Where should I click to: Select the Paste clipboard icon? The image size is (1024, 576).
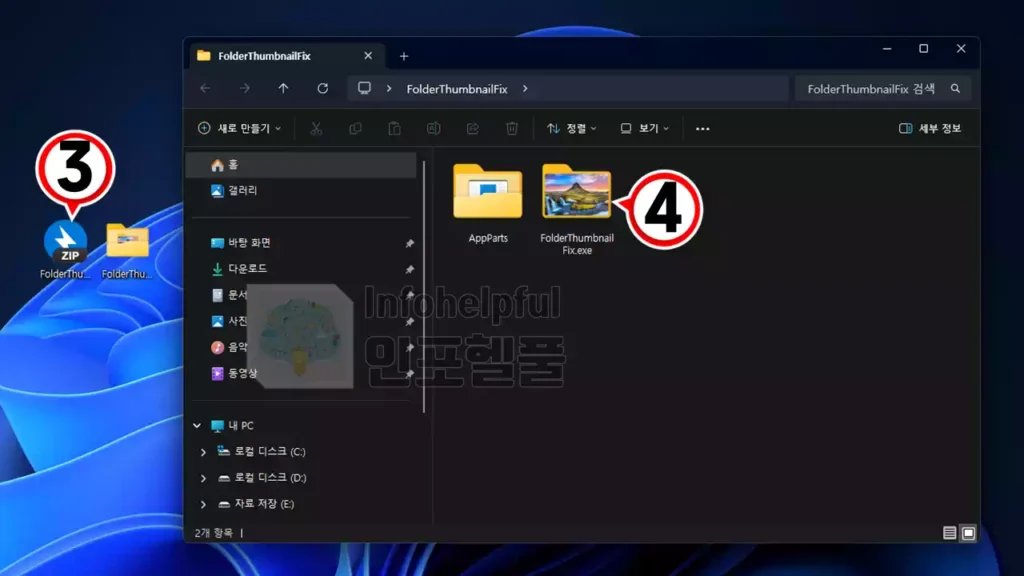click(x=394, y=129)
